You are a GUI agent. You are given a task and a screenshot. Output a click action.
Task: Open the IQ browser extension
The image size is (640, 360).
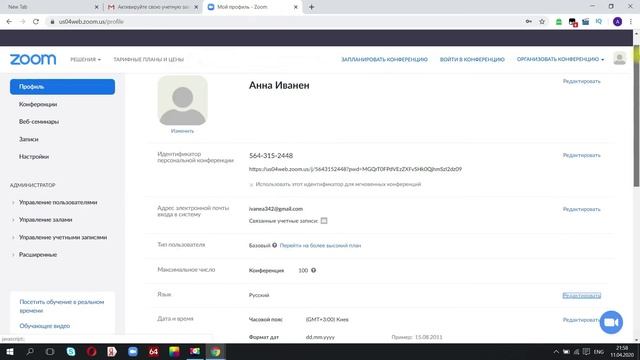(599, 22)
